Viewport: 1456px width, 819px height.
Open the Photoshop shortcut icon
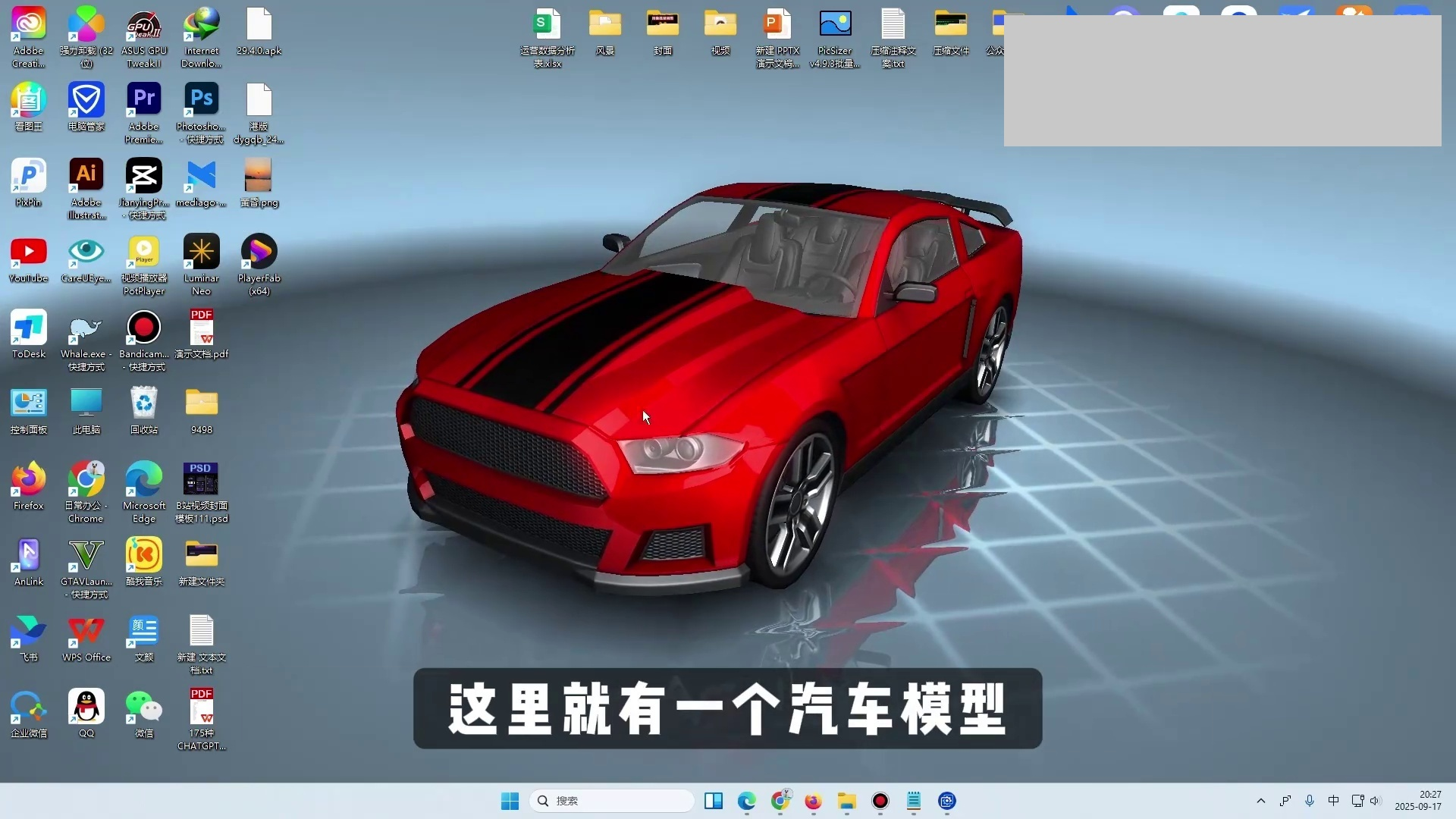(201, 100)
